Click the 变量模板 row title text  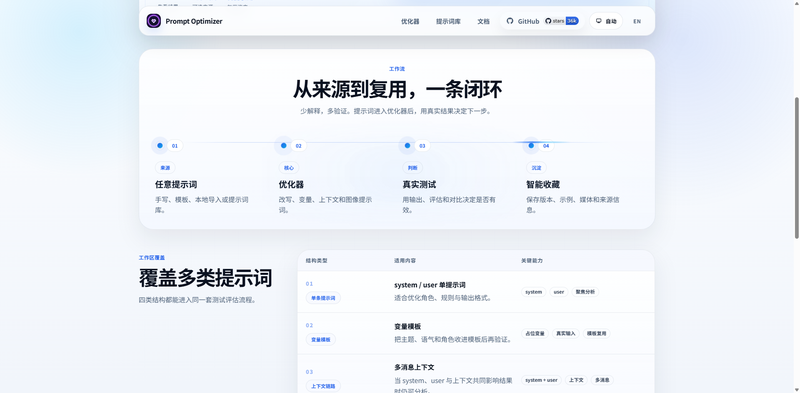click(407, 326)
